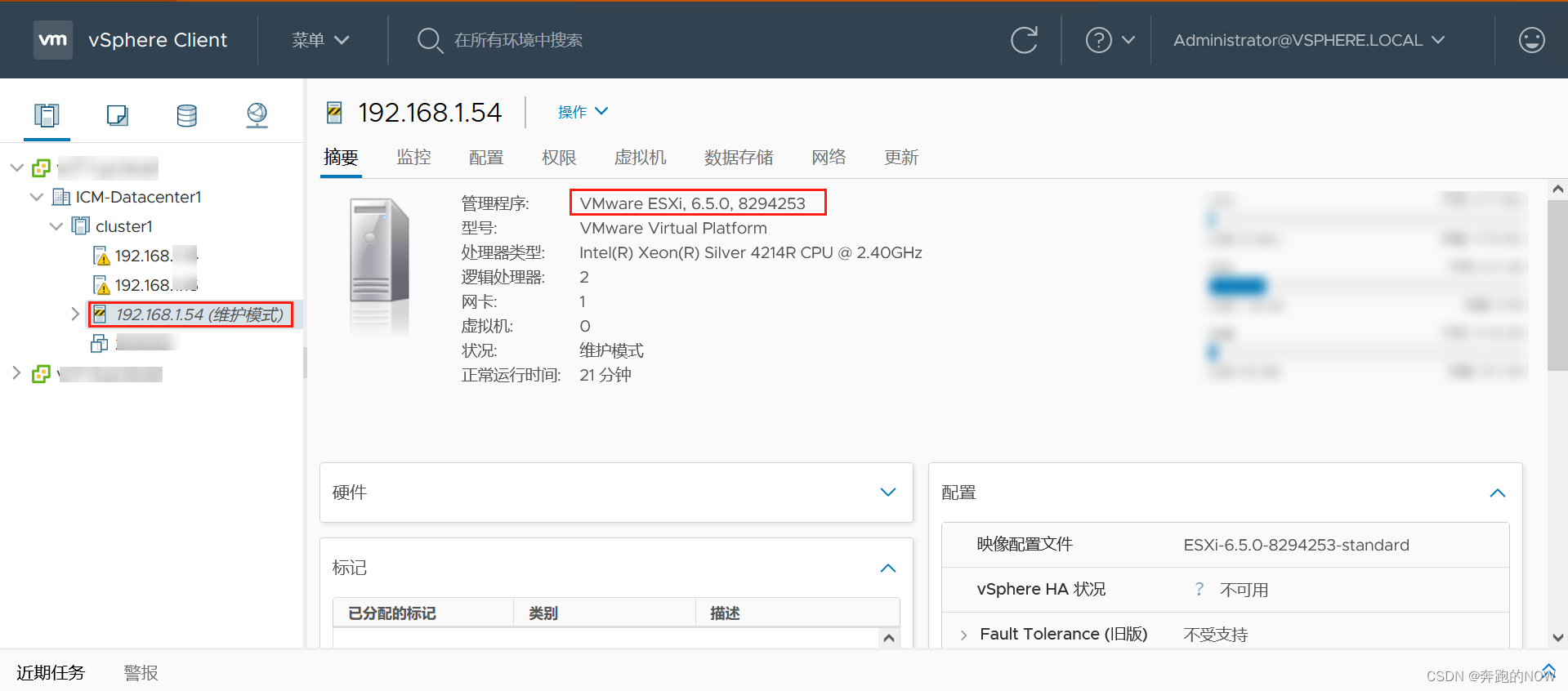Viewport: 1568px width, 691px height.
Task: Click the double-arrow expand icon for recent tasks
Action: [1548, 670]
